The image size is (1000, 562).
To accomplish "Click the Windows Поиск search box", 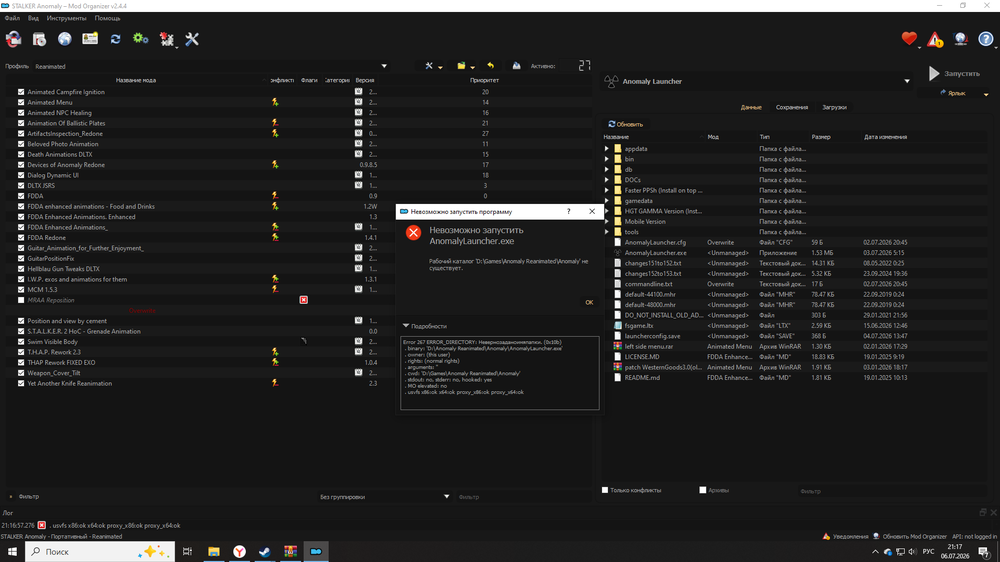I will (x=100, y=551).
